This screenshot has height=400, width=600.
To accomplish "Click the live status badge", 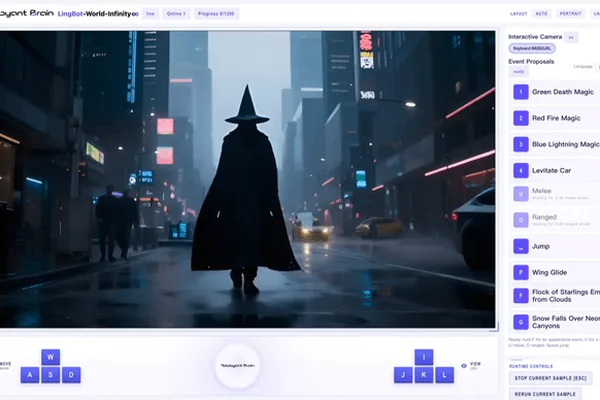I will 150,14.
